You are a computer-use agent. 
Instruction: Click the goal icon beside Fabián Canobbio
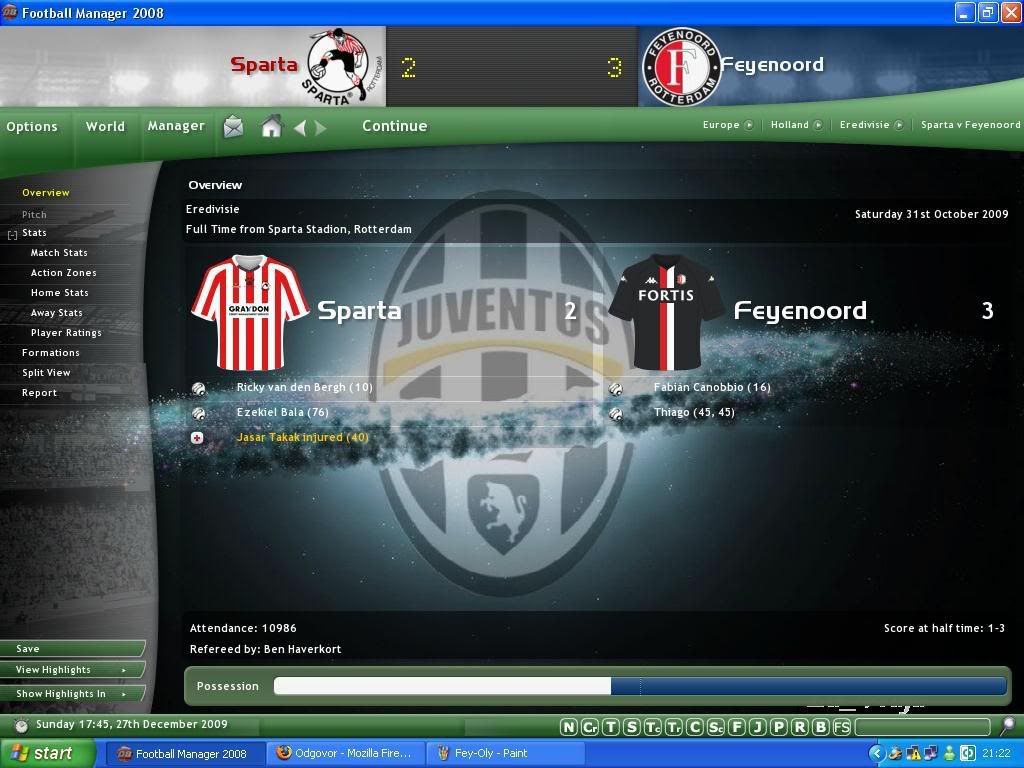(x=615, y=389)
